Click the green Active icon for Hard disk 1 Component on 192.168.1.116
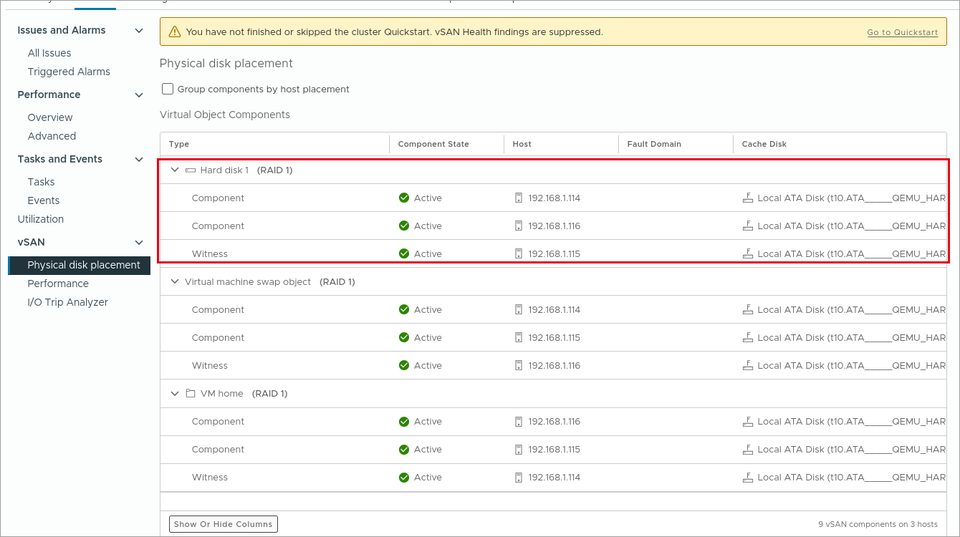 point(404,226)
